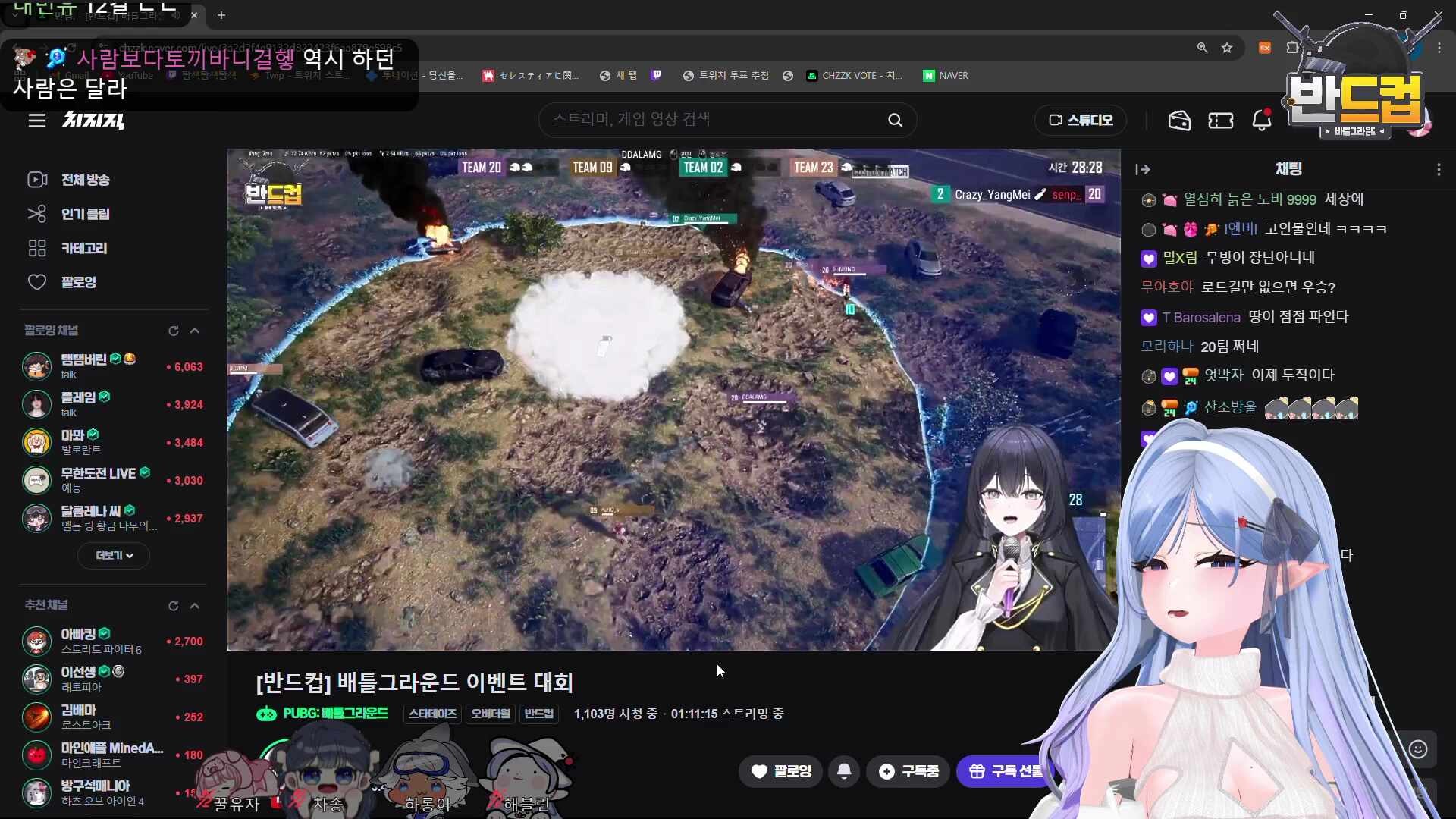Click 탬탬버린's avatar thumbnail

(x=36, y=366)
